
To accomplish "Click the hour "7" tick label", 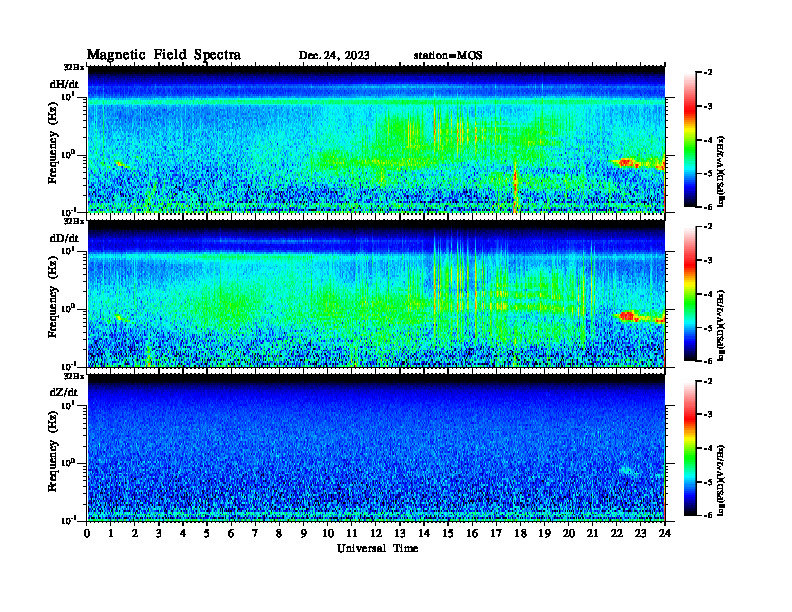I will pyautogui.click(x=256, y=534).
